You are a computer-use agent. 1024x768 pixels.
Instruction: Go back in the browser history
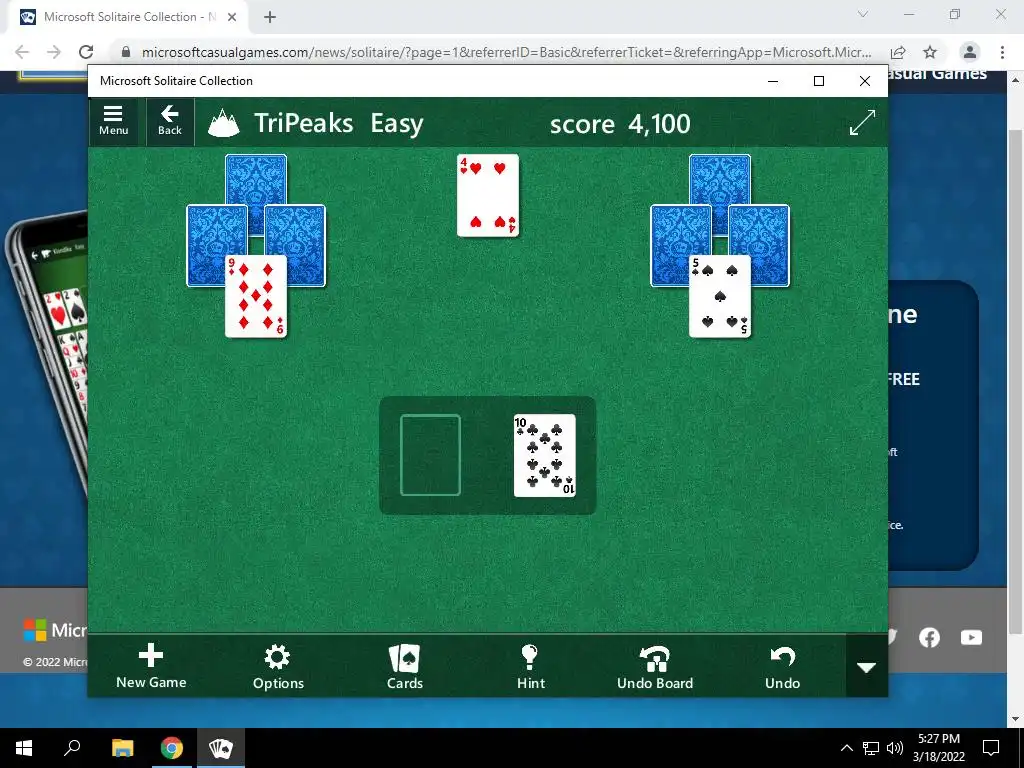point(22,52)
